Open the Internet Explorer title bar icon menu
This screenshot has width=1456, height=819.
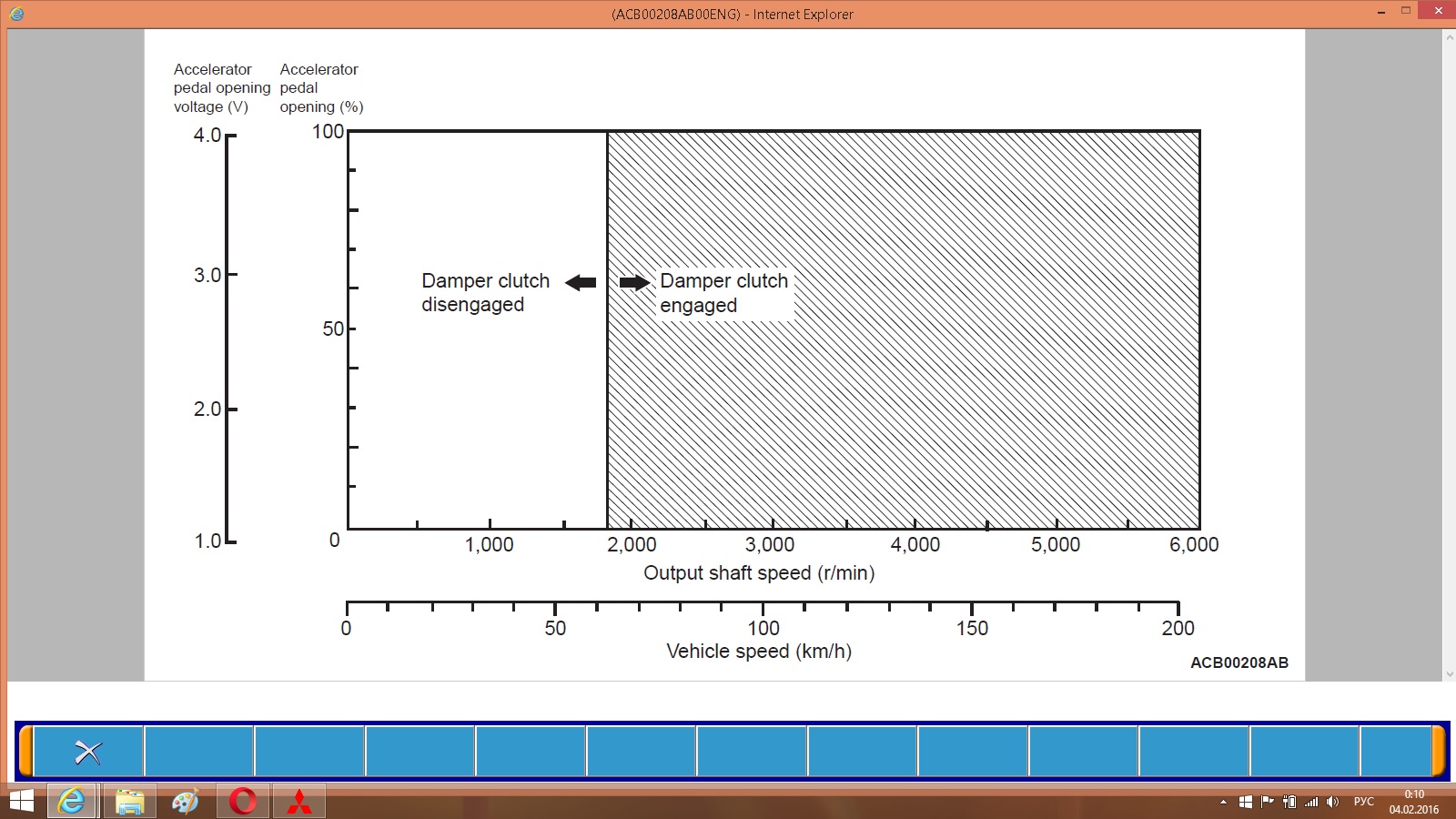(x=16, y=14)
